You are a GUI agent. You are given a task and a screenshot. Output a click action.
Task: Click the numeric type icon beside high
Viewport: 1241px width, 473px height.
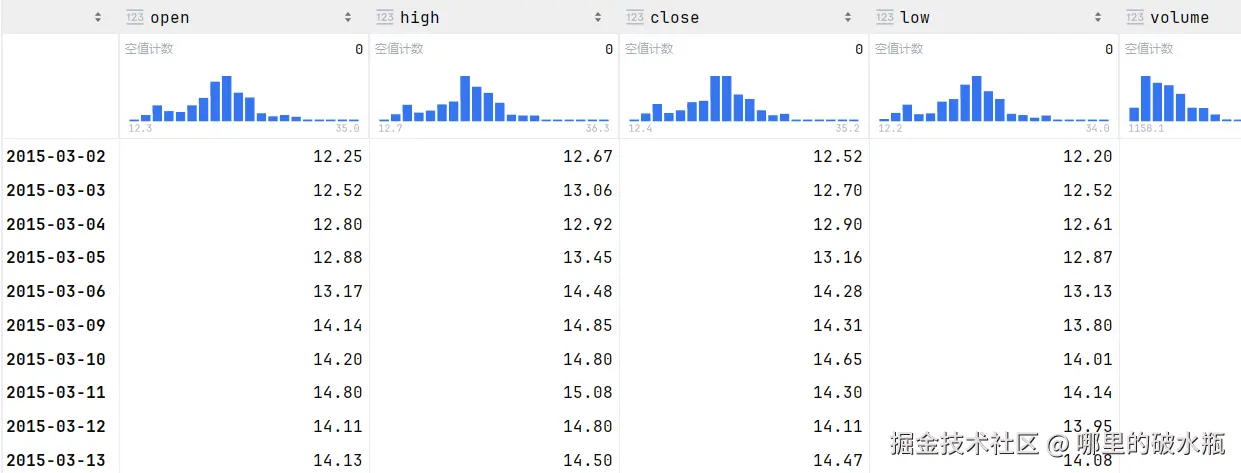click(x=385, y=17)
